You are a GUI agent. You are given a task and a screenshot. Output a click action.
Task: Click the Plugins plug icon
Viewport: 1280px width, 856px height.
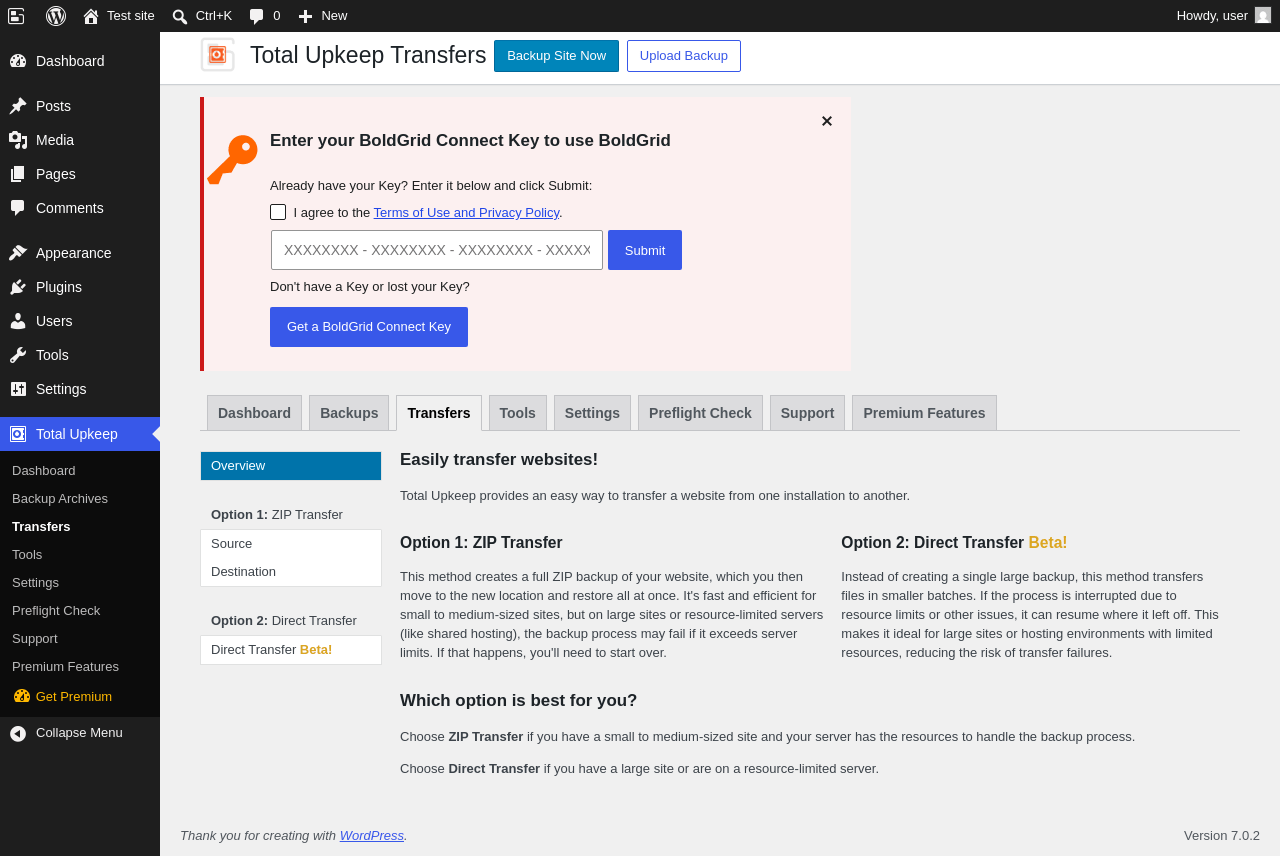(x=18, y=287)
